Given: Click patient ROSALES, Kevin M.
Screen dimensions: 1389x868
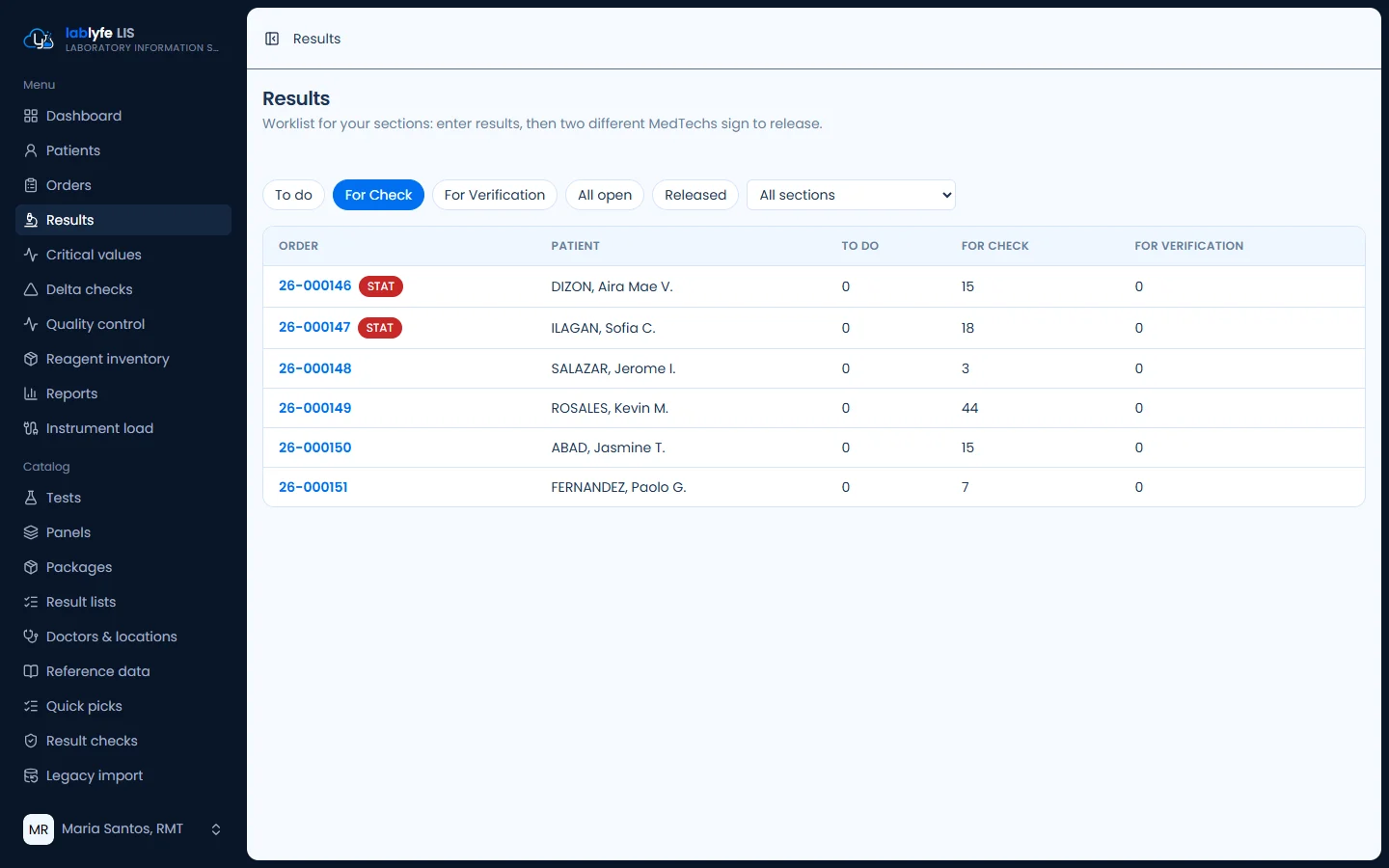Looking at the screenshot, I should (x=610, y=408).
